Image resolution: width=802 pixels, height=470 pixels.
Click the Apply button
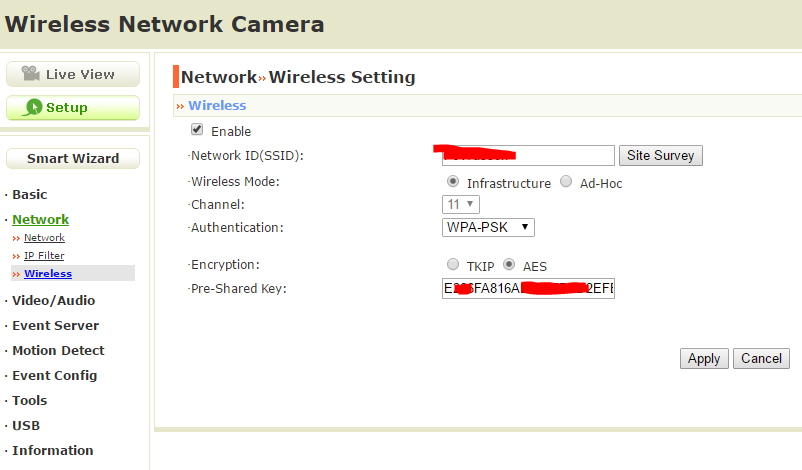(x=704, y=358)
